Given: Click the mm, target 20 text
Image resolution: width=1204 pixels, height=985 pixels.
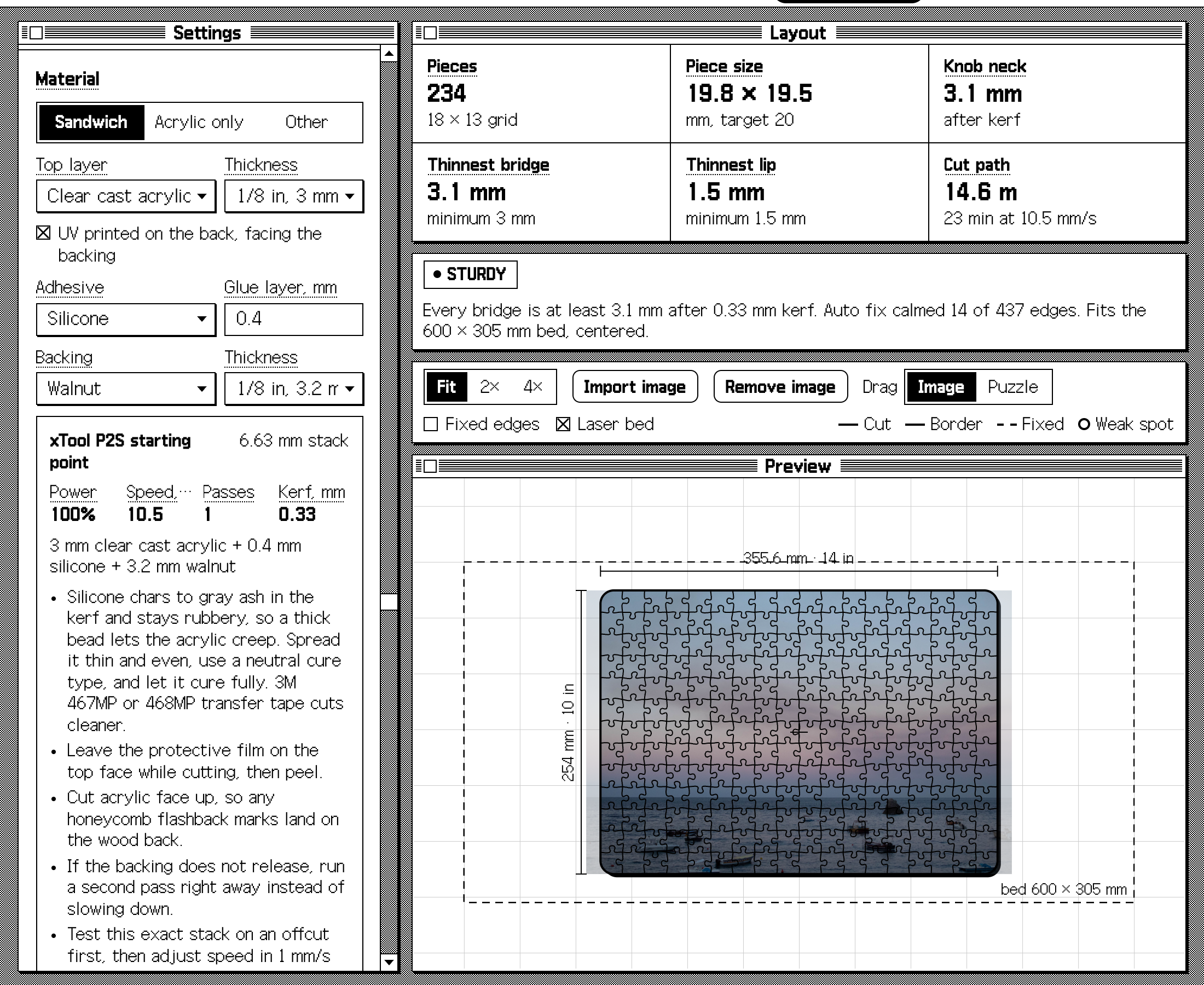Looking at the screenshot, I should (739, 120).
